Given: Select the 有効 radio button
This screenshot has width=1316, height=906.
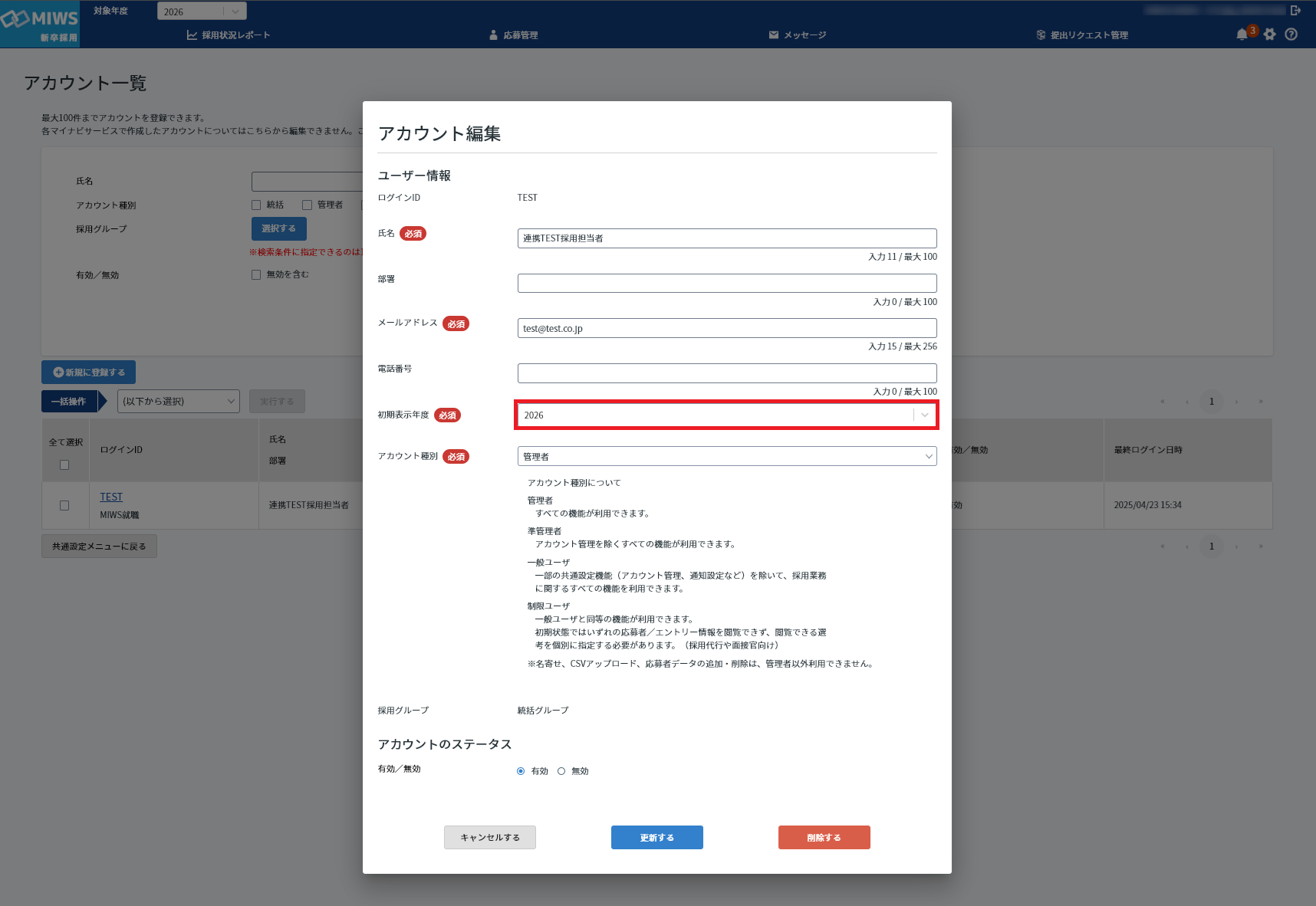Looking at the screenshot, I should pos(521,771).
